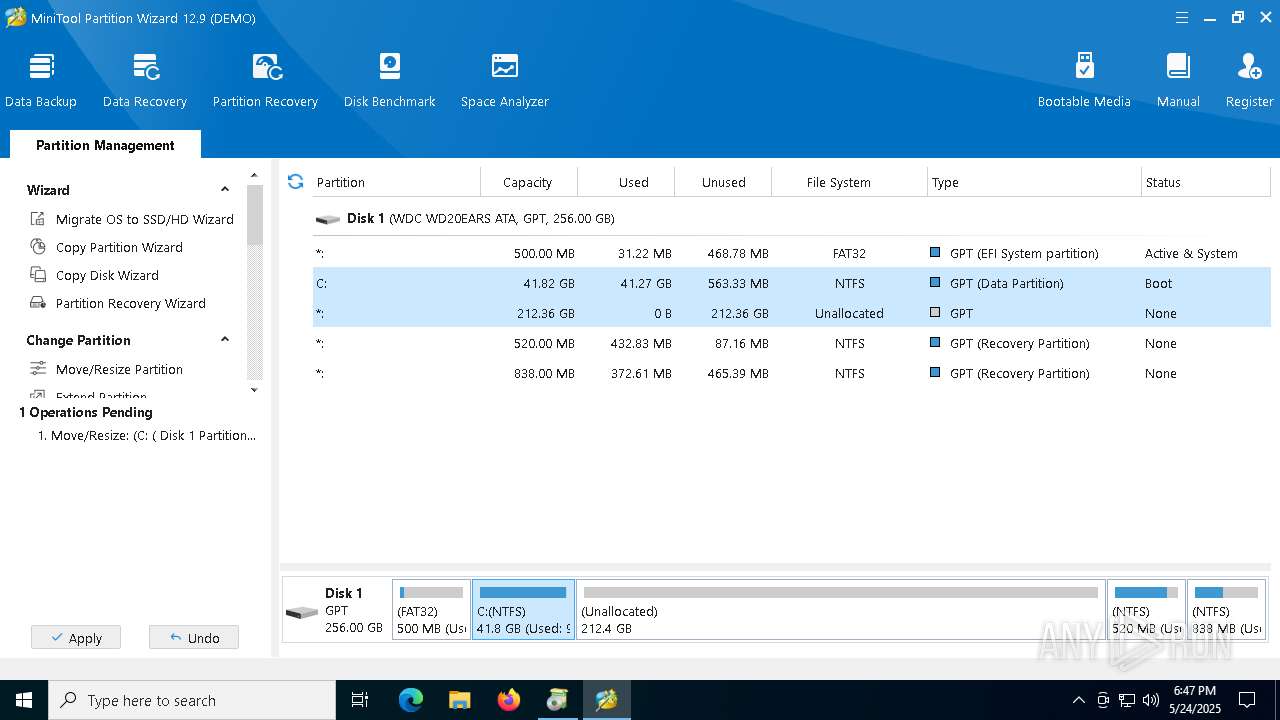Launch Partition Recovery Wizard

pos(130,303)
